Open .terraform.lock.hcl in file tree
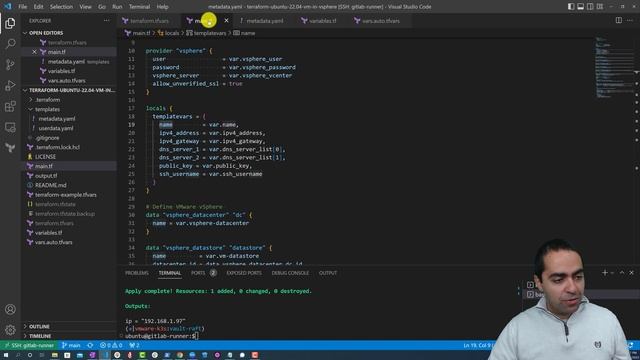Screen dimensions: 640x360 point(57,147)
